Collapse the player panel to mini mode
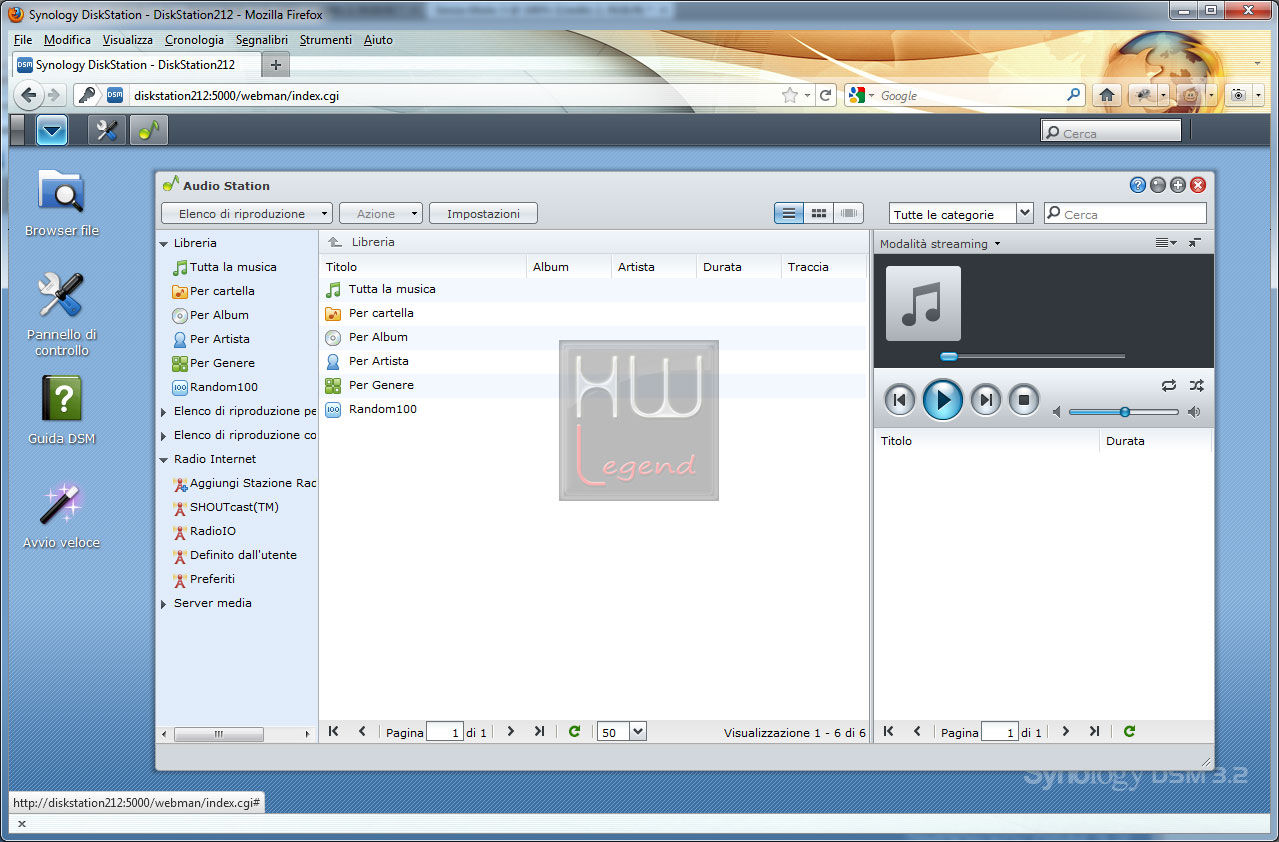The width and height of the screenshot is (1279, 842). pos(1196,243)
